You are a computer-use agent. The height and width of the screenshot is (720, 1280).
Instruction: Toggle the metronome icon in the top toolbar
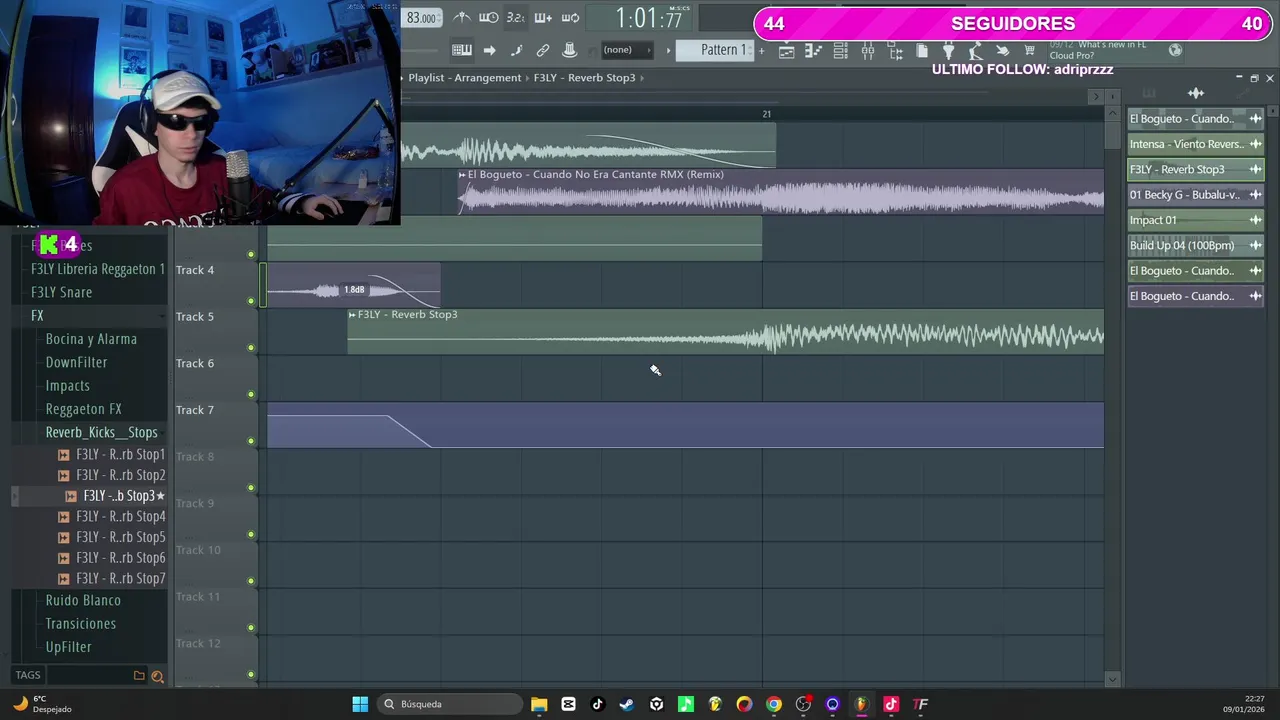tap(461, 17)
